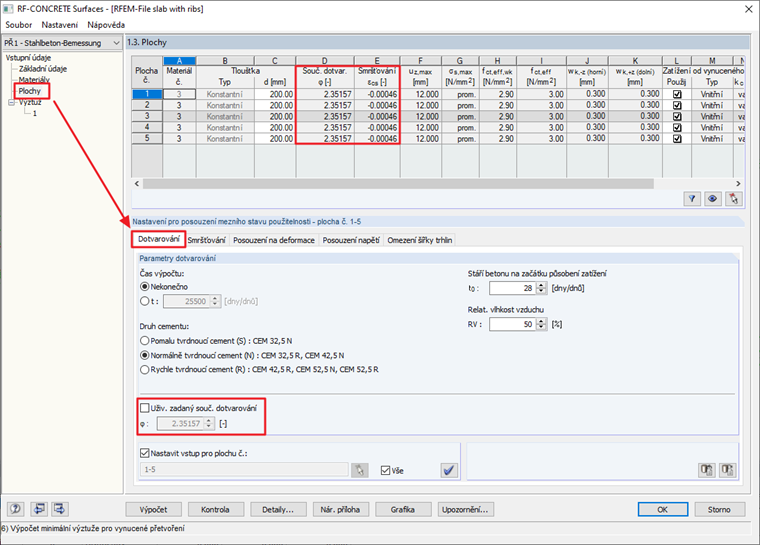Toggle Nastavit vstup pro plochu č. checkbox
The width and height of the screenshot is (760, 545).
click(144, 453)
